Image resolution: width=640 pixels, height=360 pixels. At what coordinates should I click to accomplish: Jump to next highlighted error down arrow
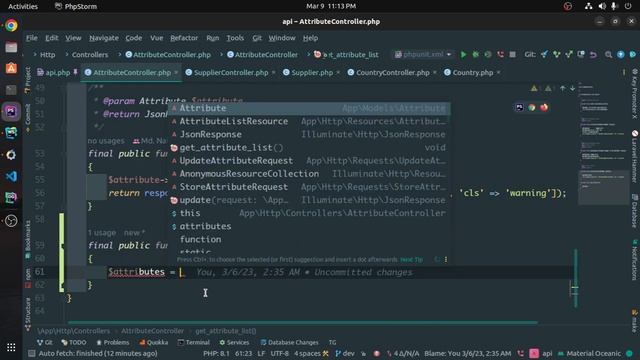click(x=572, y=88)
